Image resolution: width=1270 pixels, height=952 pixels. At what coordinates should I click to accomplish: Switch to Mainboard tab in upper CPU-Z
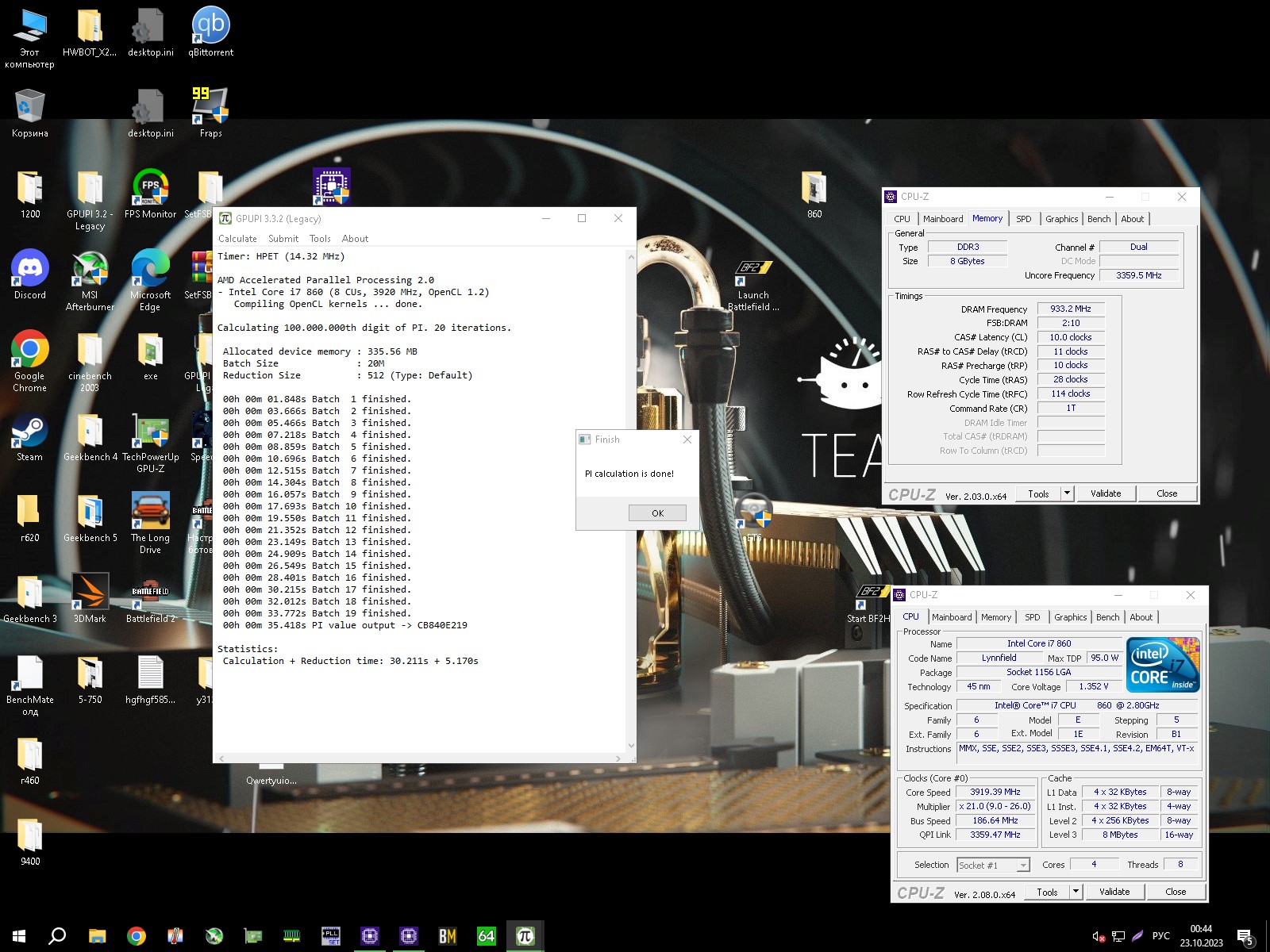click(943, 219)
